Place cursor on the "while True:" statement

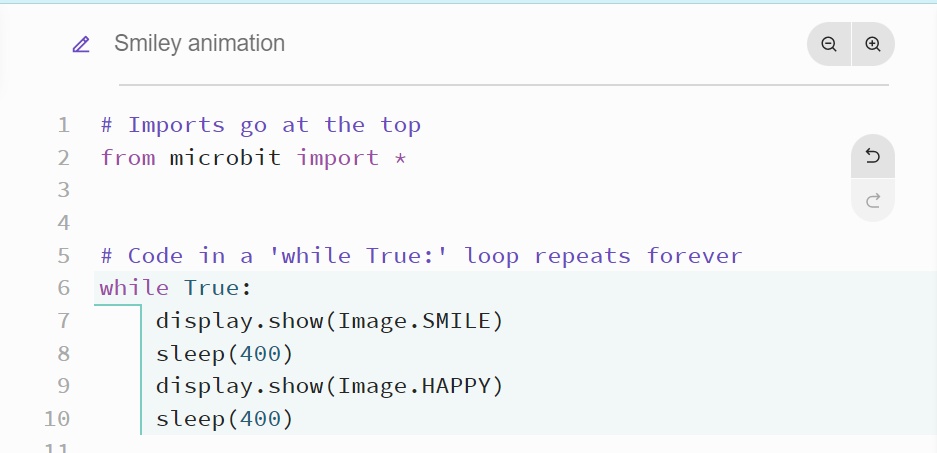(x=175, y=288)
